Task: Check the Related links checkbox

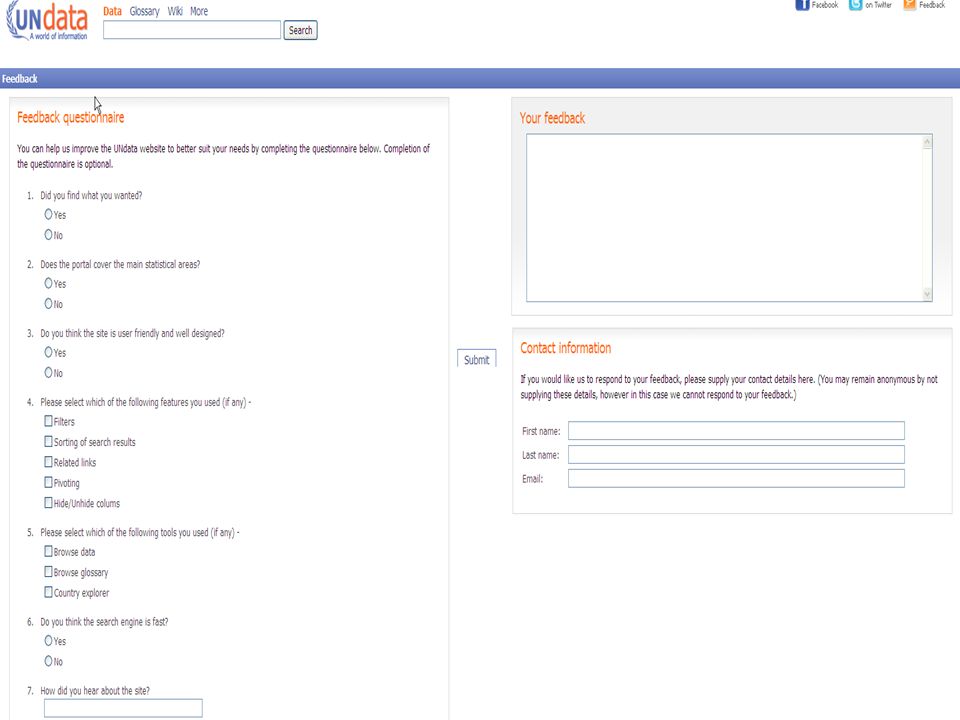Action: (48, 462)
